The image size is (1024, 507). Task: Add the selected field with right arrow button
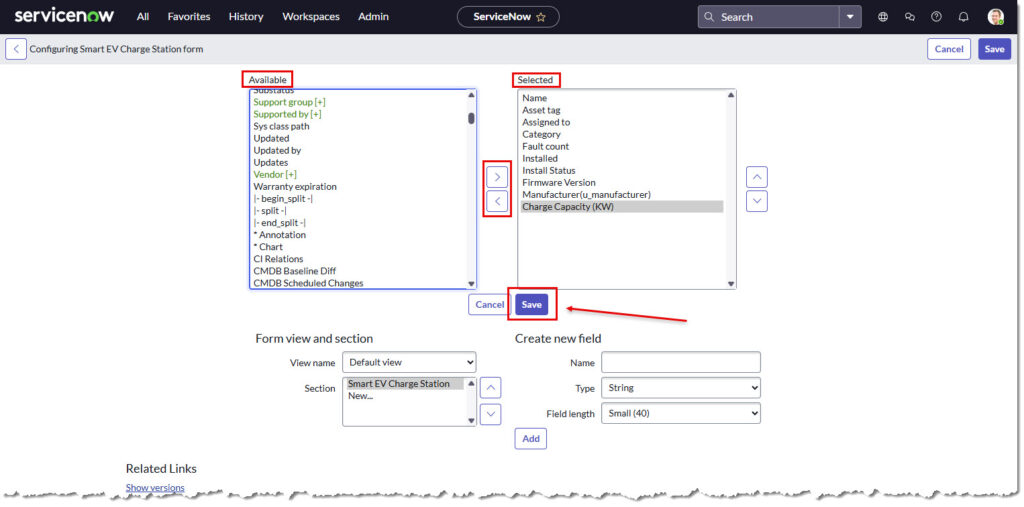coord(497,177)
